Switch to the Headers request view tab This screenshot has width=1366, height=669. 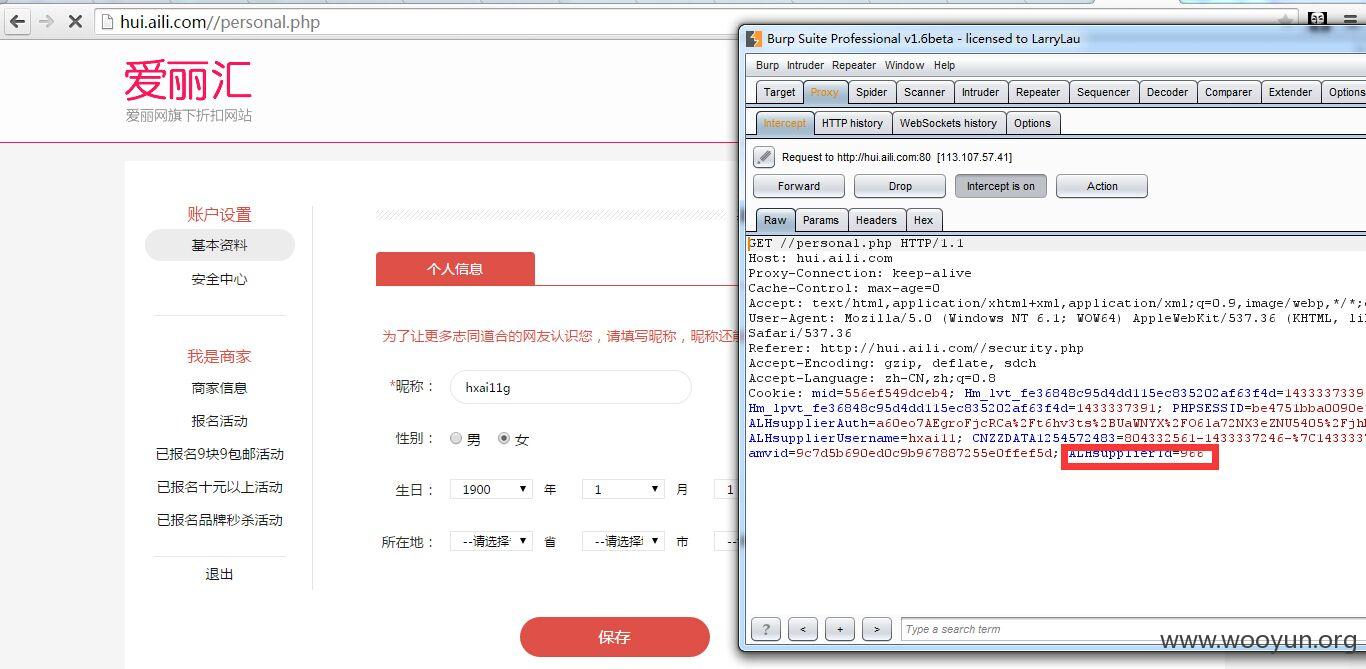coord(876,220)
